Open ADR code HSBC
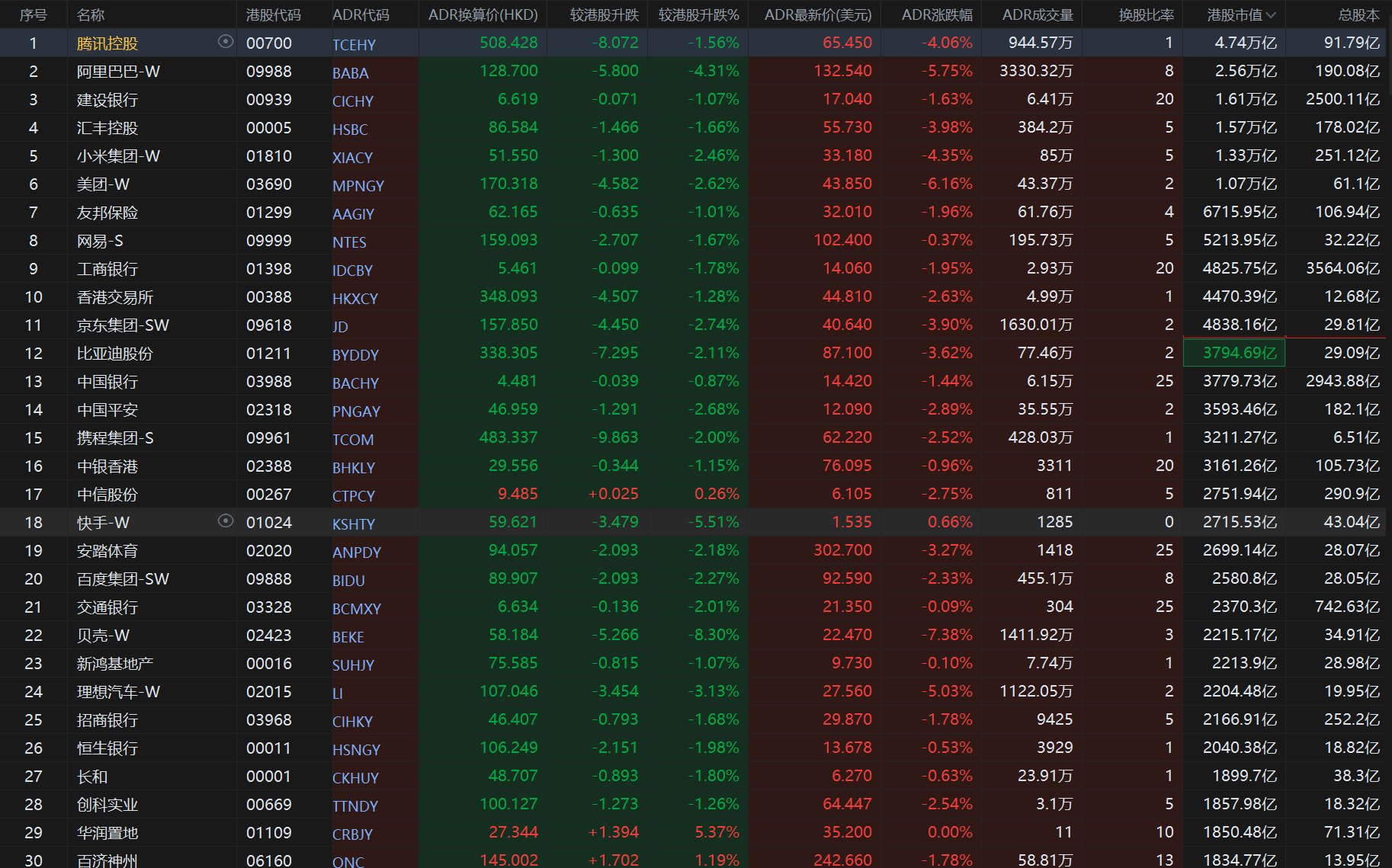The image size is (1392, 868). (x=350, y=130)
